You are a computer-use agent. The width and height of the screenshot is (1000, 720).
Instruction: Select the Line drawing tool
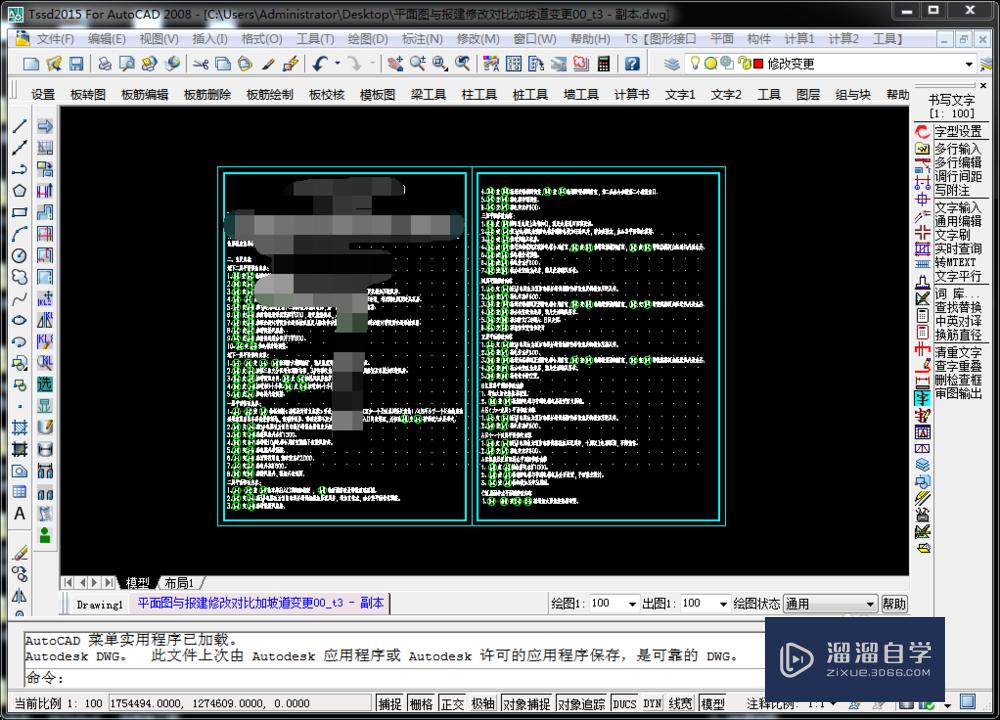pyautogui.click(x=22, y=126)
